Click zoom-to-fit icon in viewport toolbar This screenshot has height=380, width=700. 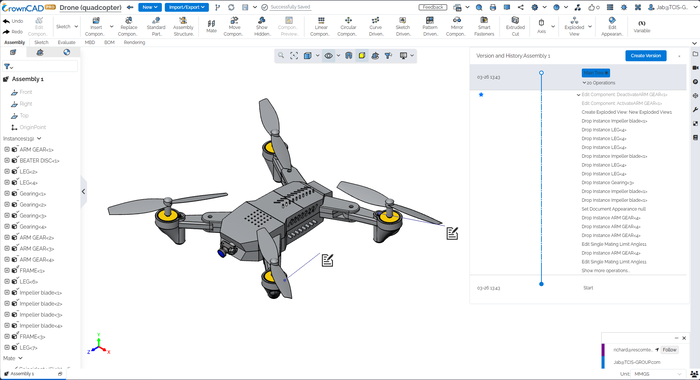coord(294,55)
